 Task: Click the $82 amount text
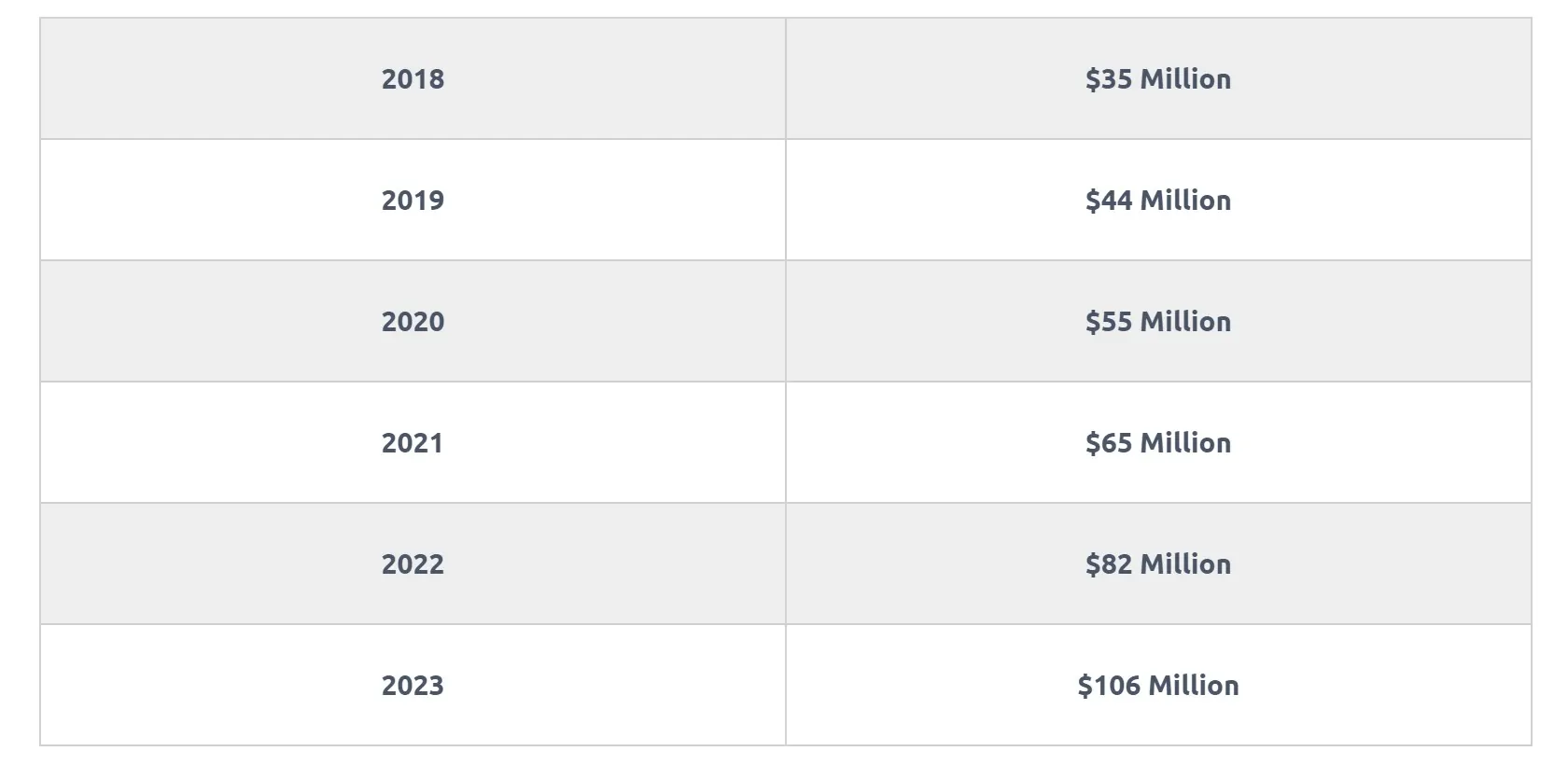1109,563
